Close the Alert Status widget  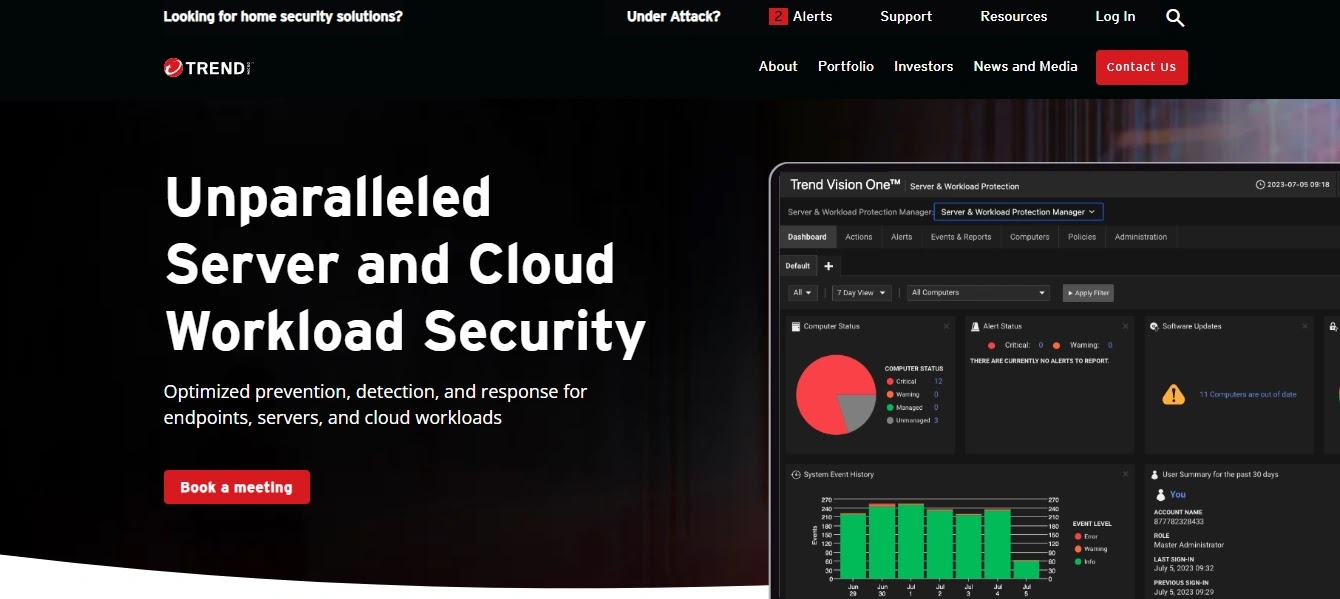(1125, 326)
